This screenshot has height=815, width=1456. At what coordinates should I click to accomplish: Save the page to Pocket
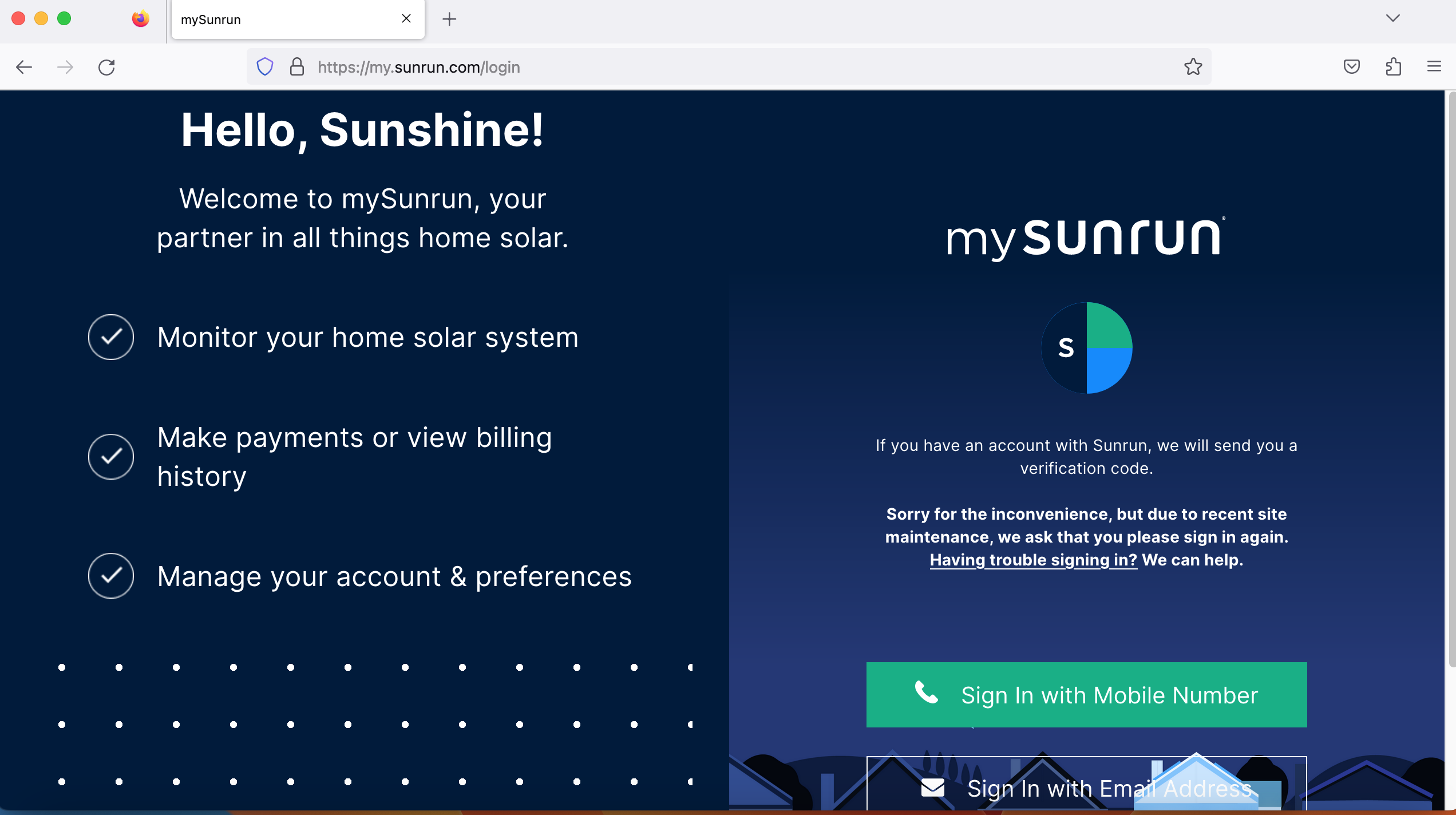(1352, 67)
